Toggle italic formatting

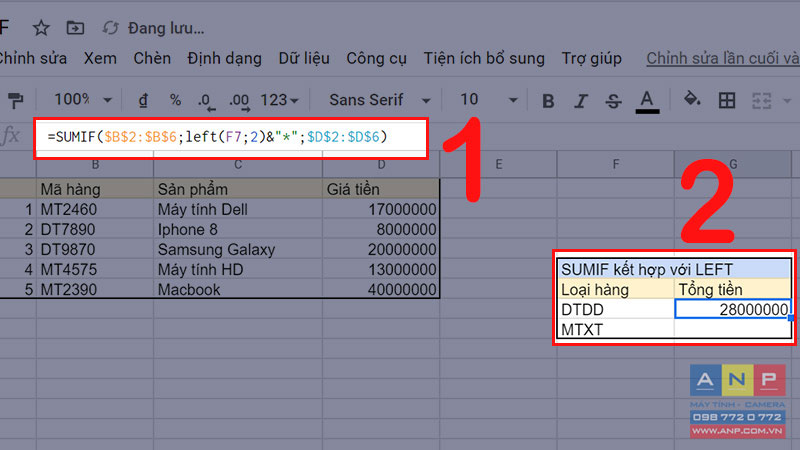581,101
